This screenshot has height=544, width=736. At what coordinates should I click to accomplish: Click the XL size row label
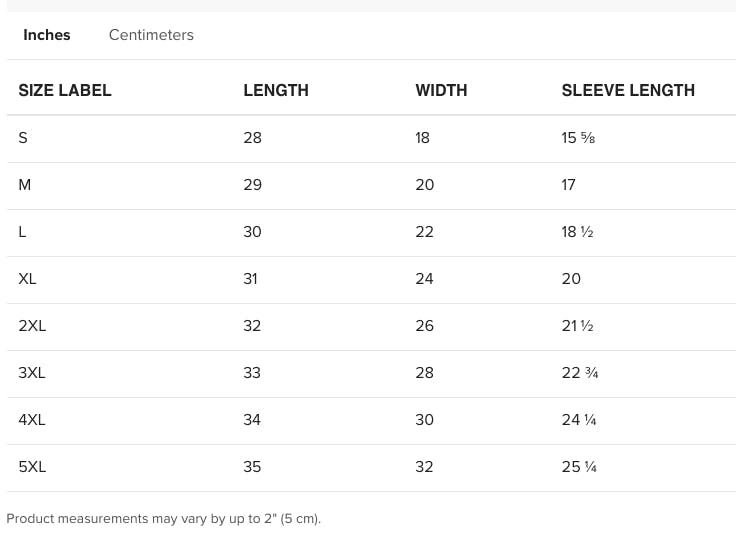click(x=27, y=279)
